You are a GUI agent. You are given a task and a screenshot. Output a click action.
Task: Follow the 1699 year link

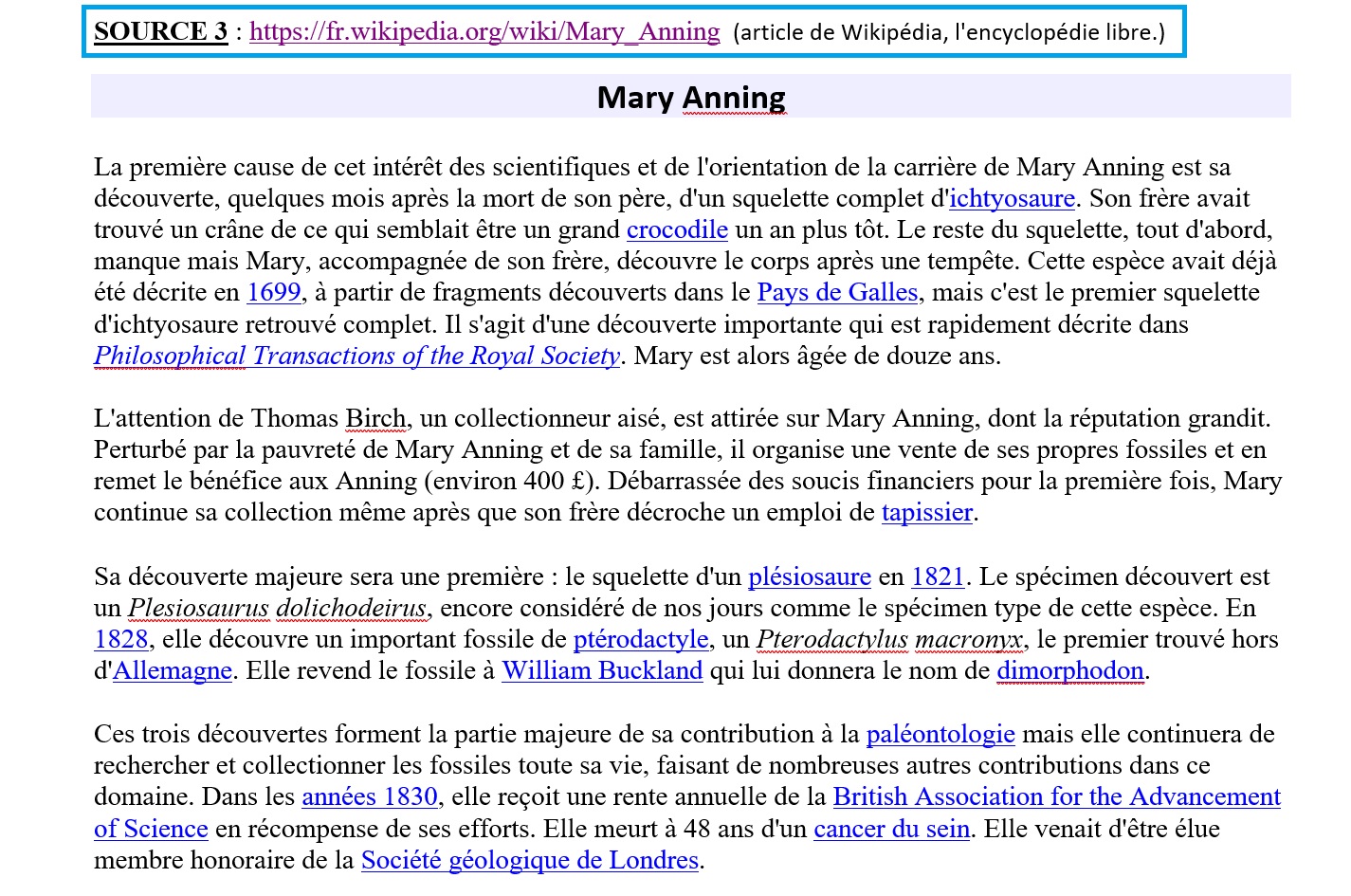(x=274, y=292)
